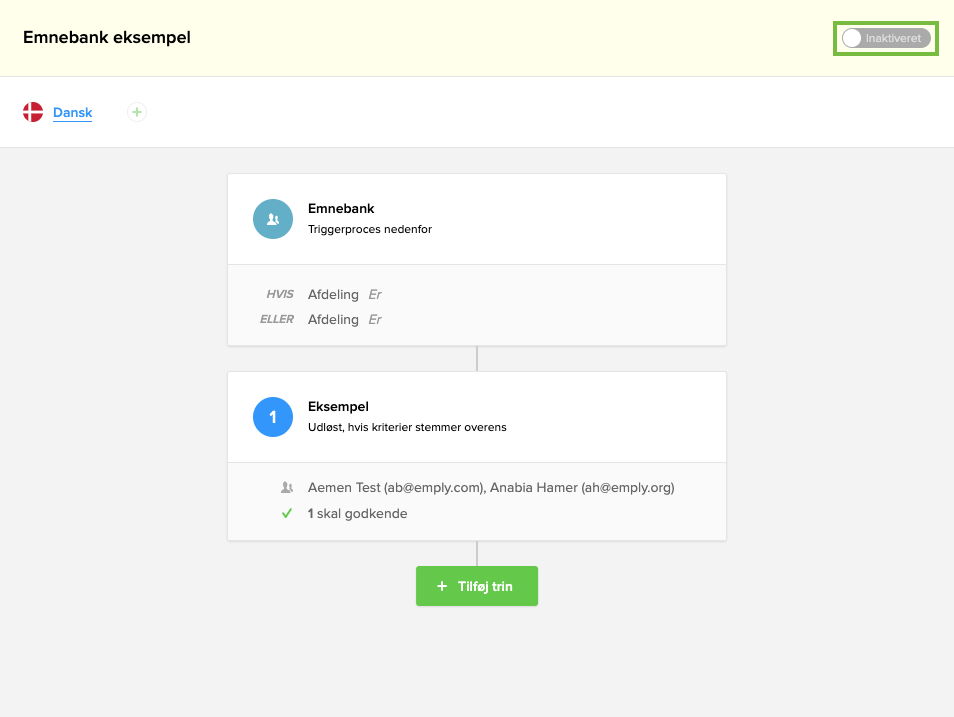Click the approvers people icon
The image size is (954, 717).
[x=287, y=488]
